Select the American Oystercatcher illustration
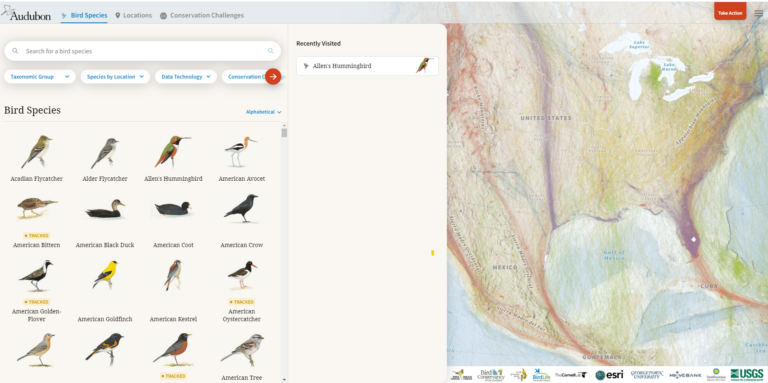 pyautogui.click(x=242, y=274)
